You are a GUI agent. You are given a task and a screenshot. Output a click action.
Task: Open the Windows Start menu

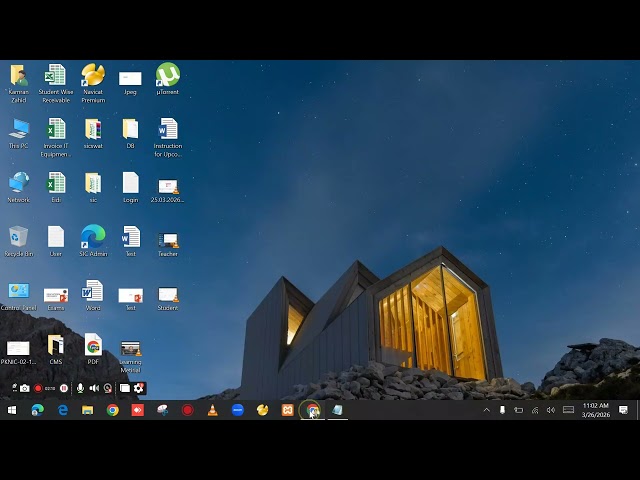(12, 410)
